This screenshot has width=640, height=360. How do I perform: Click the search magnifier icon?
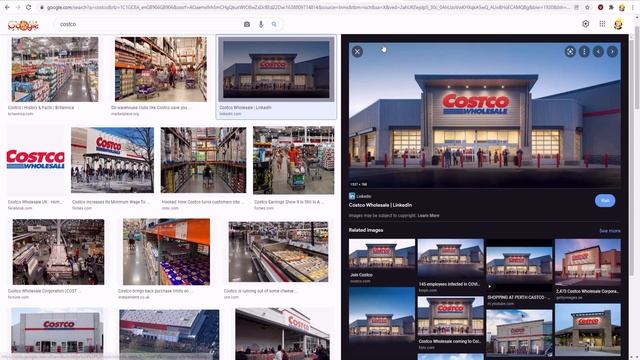point(274,24)
